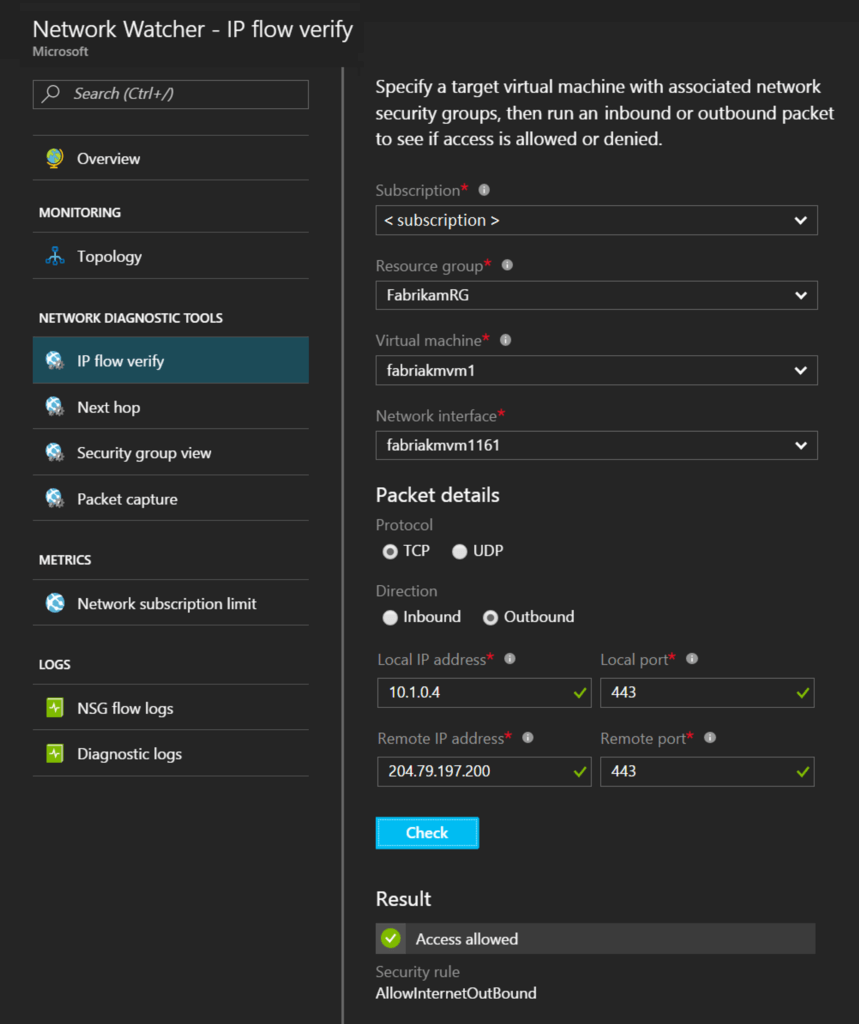Screen dimensions: 859x1024
Task: Select the Inbound direction radio button
Action: coord(390,618)
